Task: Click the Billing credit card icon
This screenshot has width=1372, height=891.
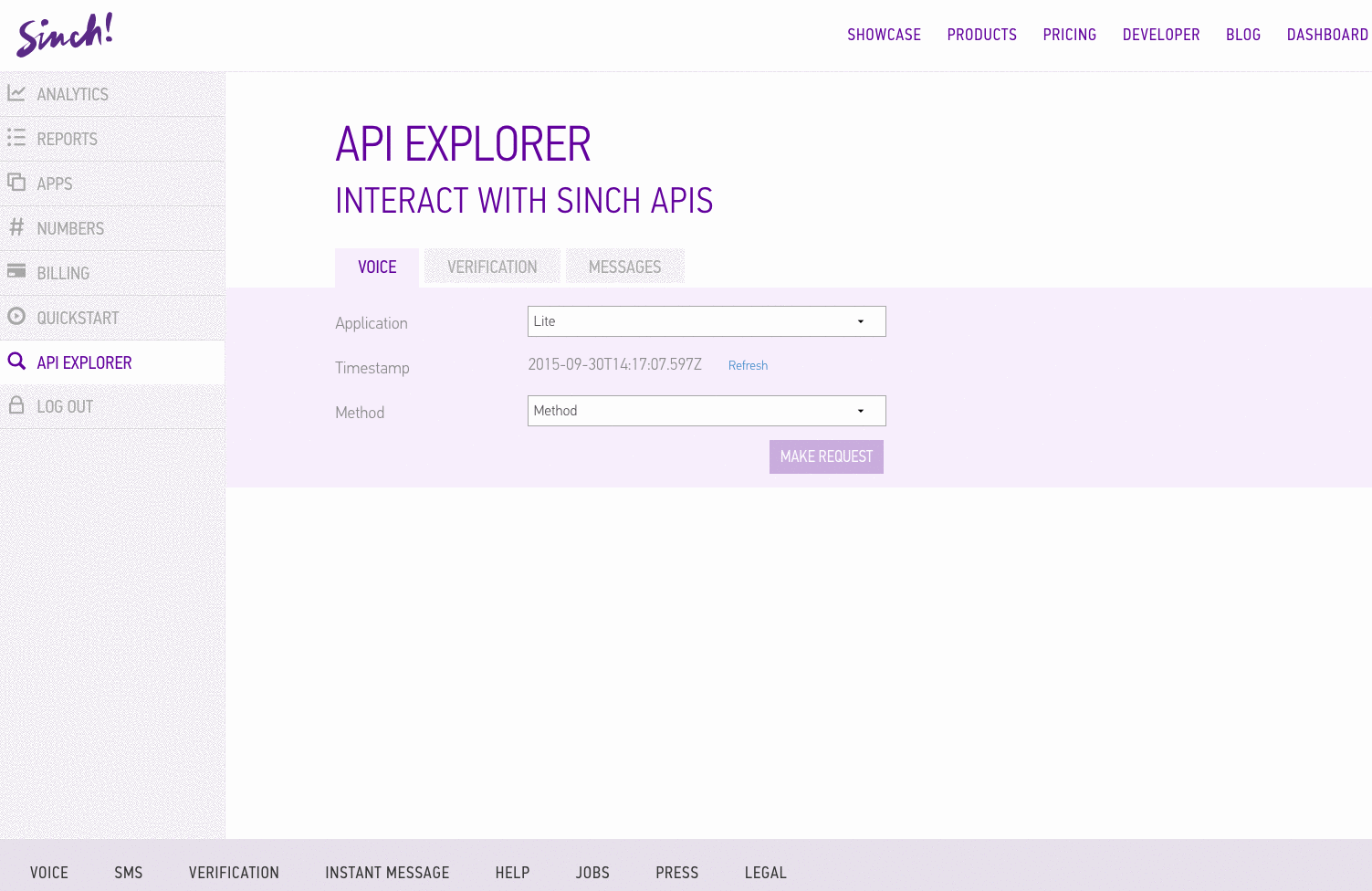Action: coord(16,271)
